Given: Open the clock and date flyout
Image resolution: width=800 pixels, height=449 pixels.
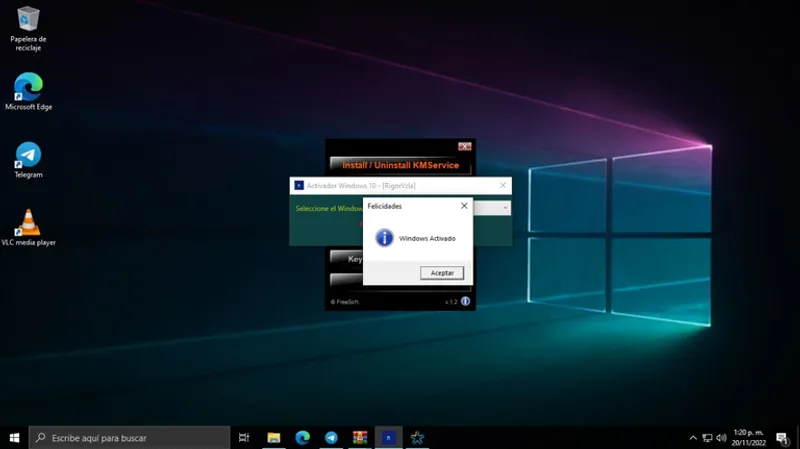Looking at the screenshot, I should (748, 438).
